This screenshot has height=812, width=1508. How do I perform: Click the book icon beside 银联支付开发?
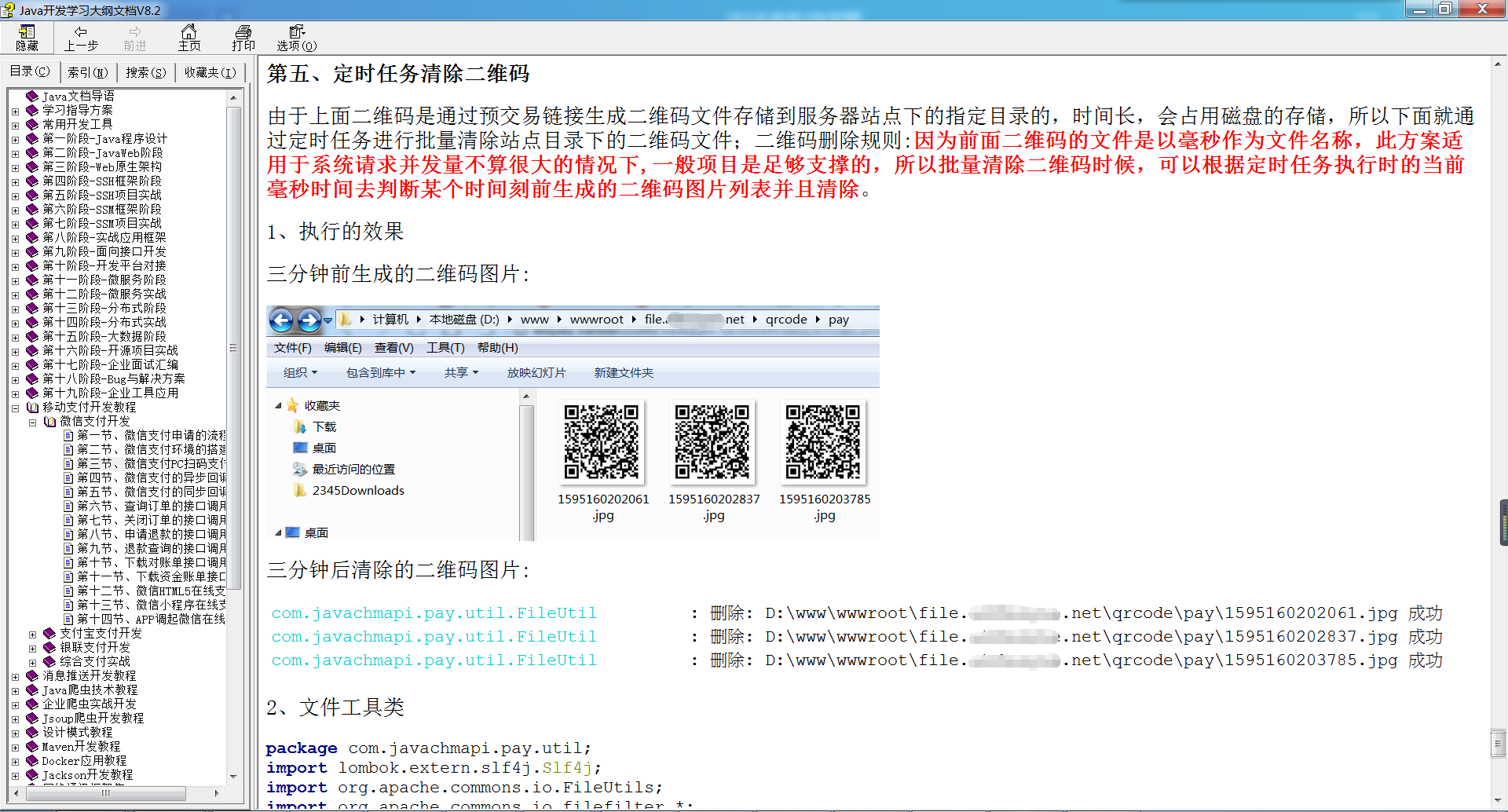click(49, 648)
